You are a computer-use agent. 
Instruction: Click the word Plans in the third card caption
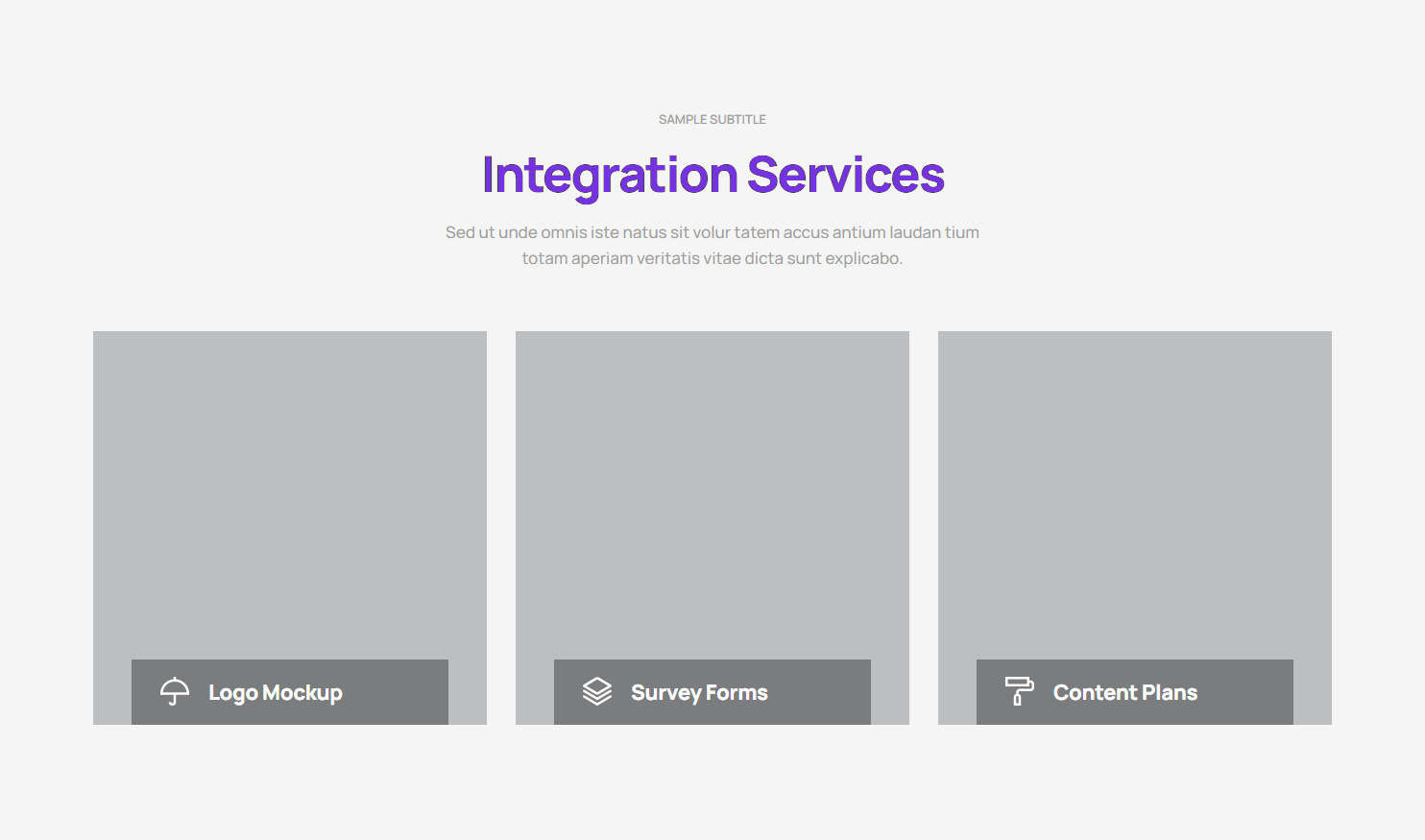click(1170, 693)
